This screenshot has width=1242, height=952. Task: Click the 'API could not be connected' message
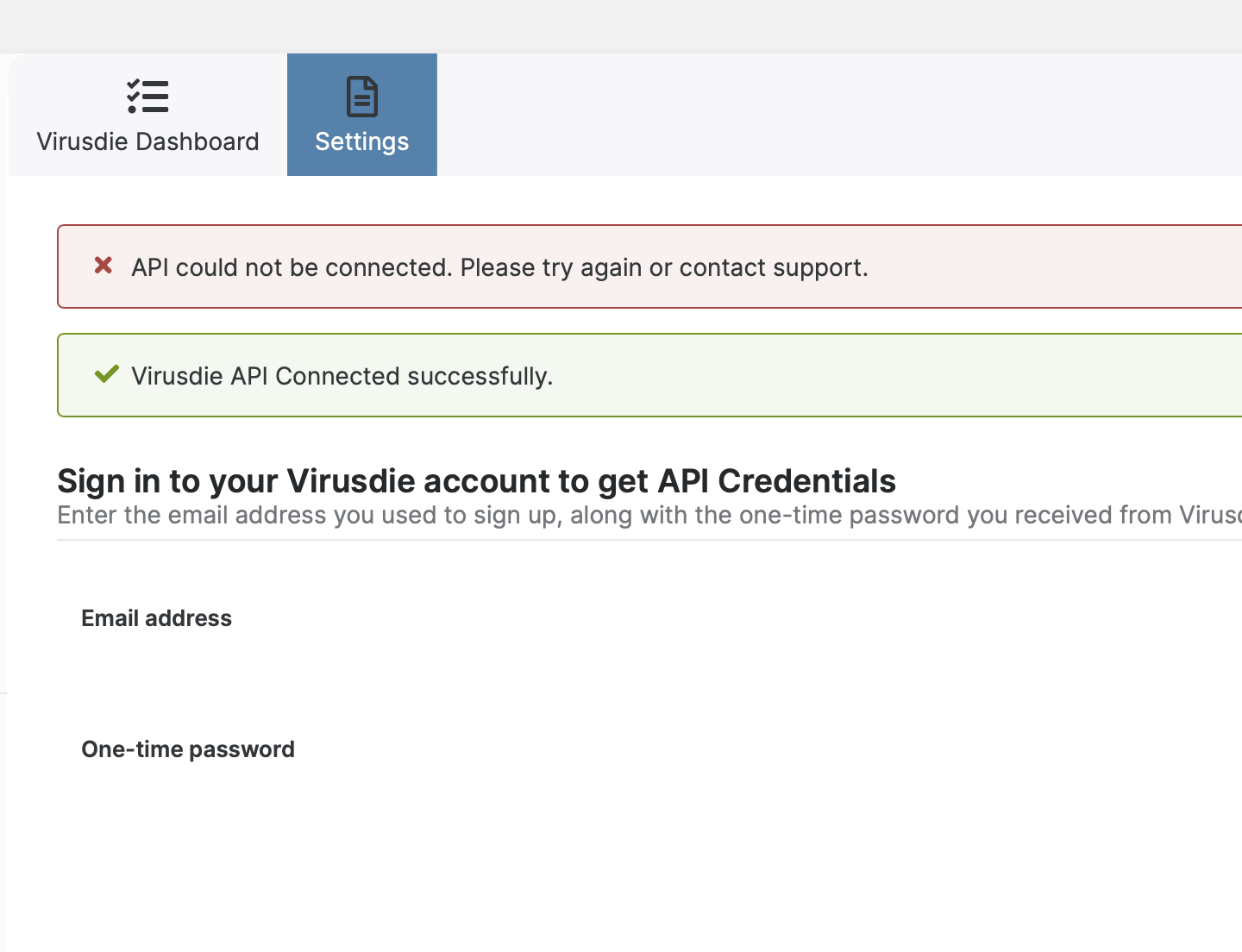pyautogui.click(x=499, y=267)
